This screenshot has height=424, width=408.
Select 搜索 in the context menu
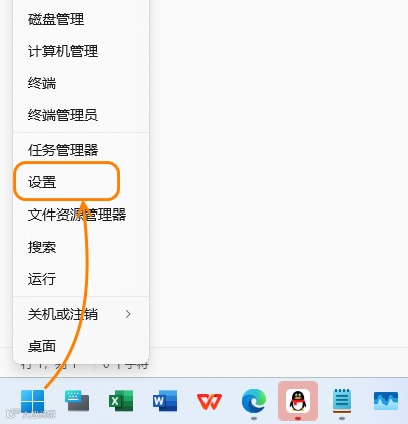pyautogui.click(x=81, y=247)
